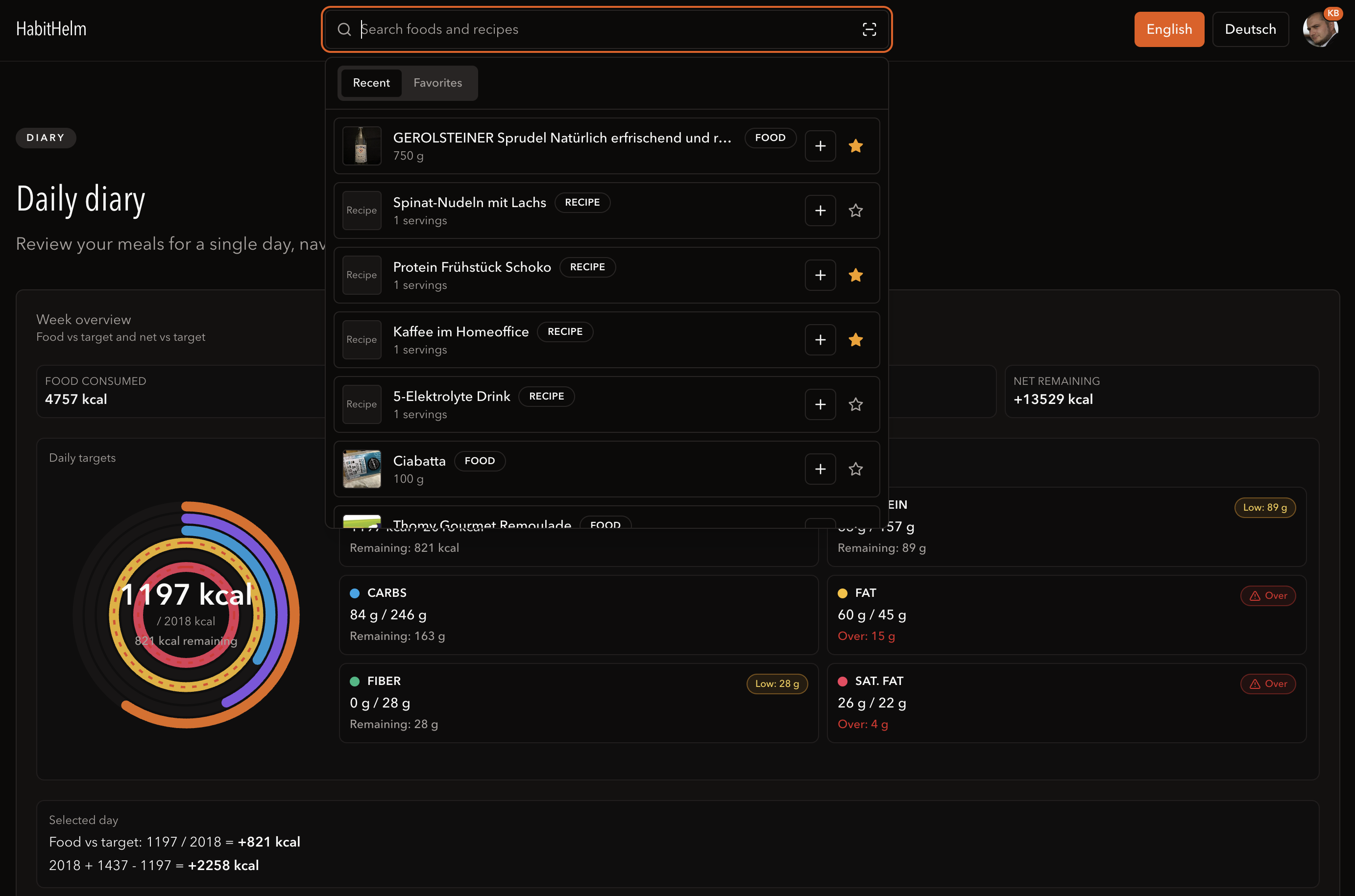Toggle the star on 5-Elektrolyte Drink
Screen dimensions: 1355x896
point(856,404)
